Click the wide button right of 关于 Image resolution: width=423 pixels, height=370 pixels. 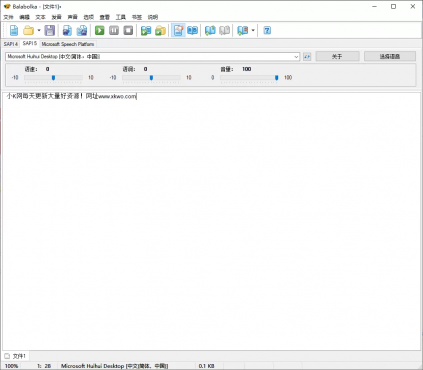[390, 56]
